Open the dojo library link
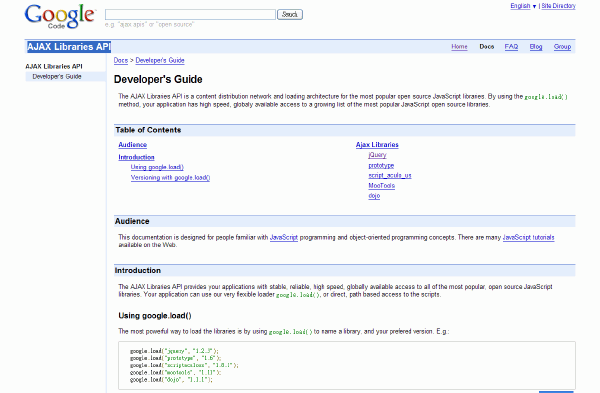This screenshot has width=600, height=393. (x=374, y=196)
